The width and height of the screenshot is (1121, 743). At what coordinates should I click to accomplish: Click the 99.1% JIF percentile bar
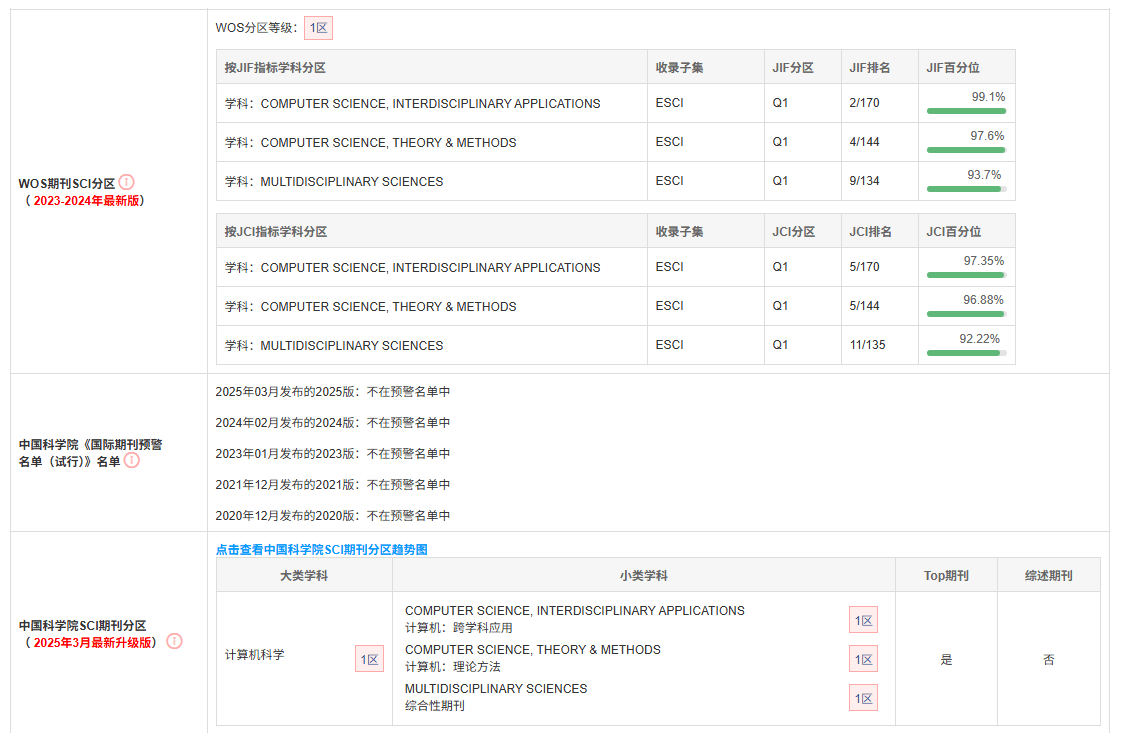click(x=966, y=110)
